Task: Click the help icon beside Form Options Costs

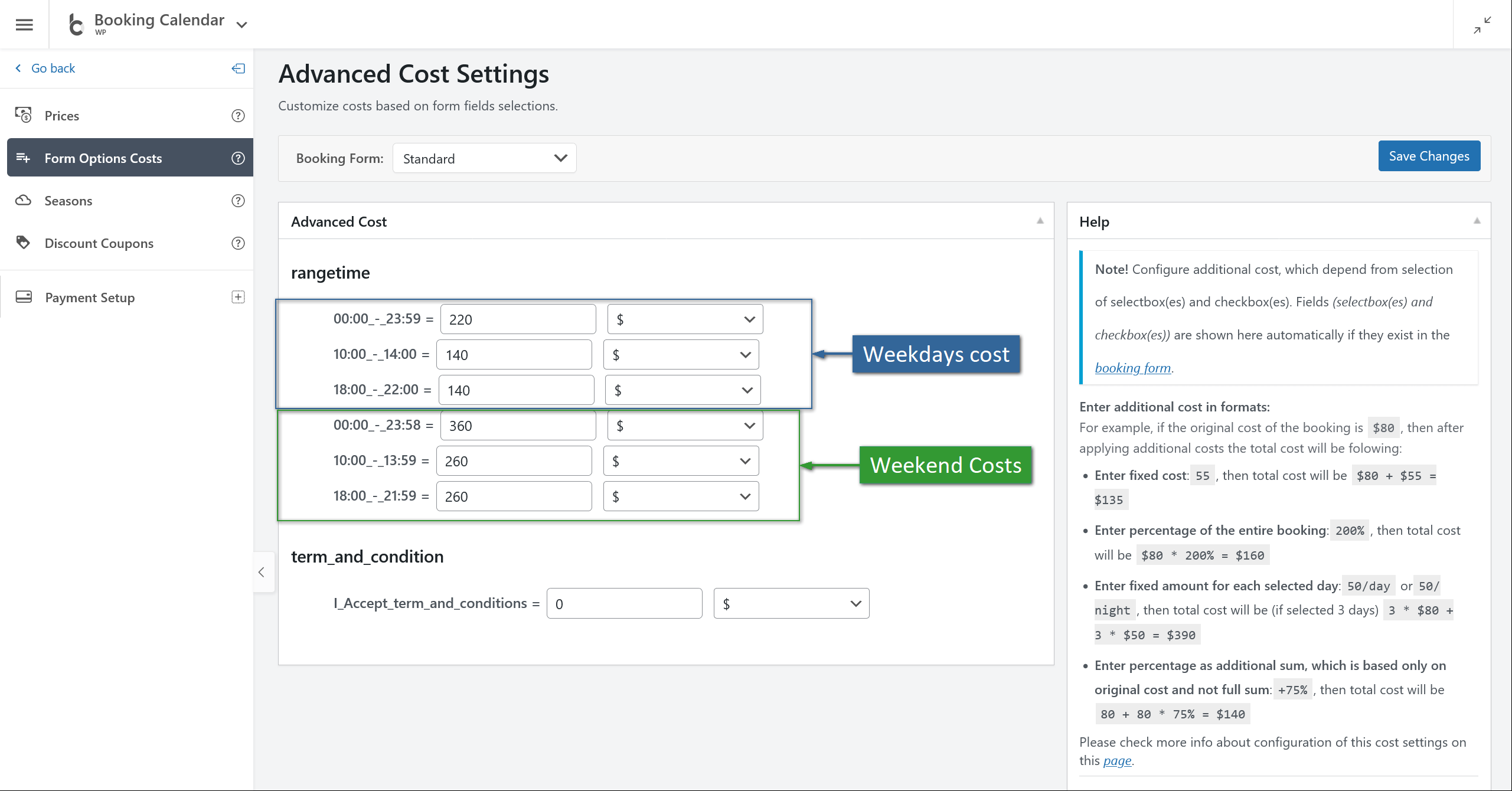Action: (238, 158)
